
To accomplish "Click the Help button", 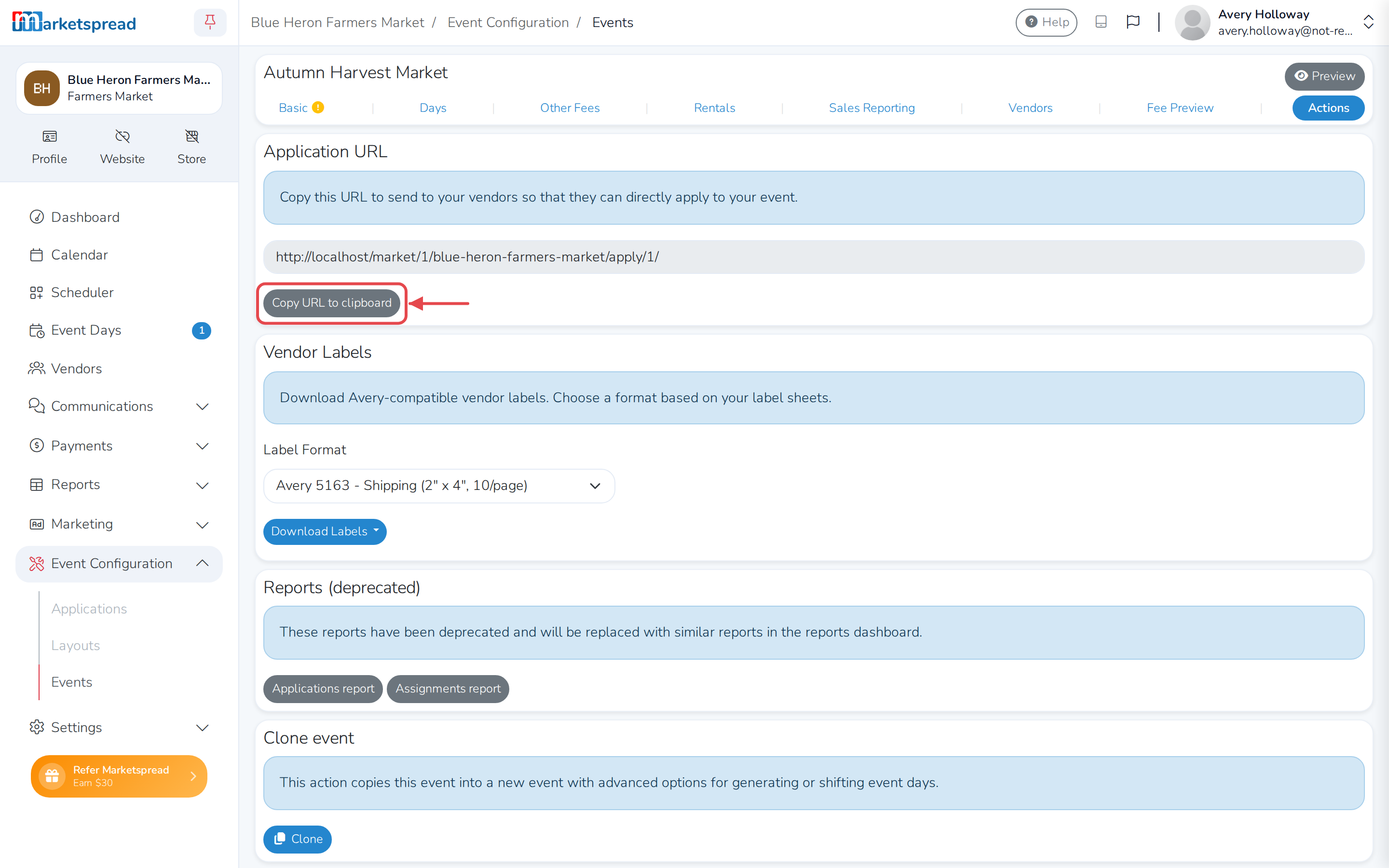I will [x=1047, y=22].
